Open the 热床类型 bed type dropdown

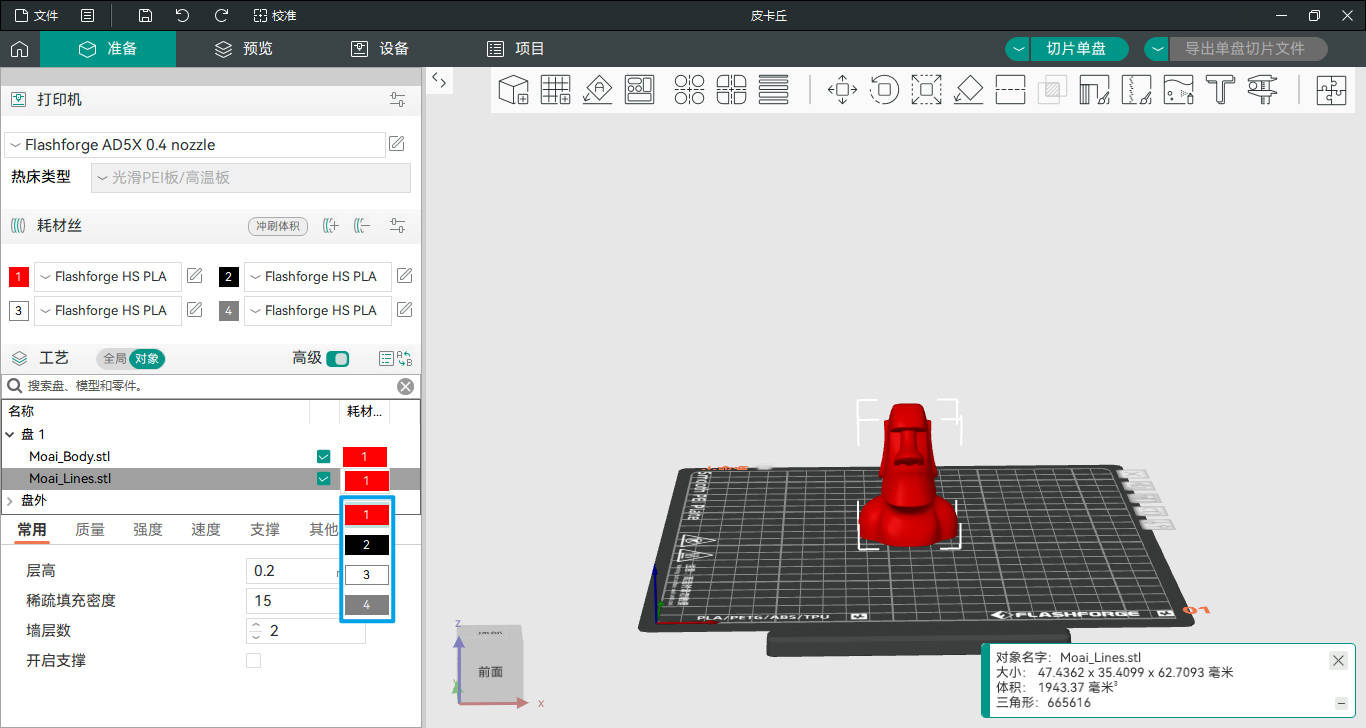[250, 178]
